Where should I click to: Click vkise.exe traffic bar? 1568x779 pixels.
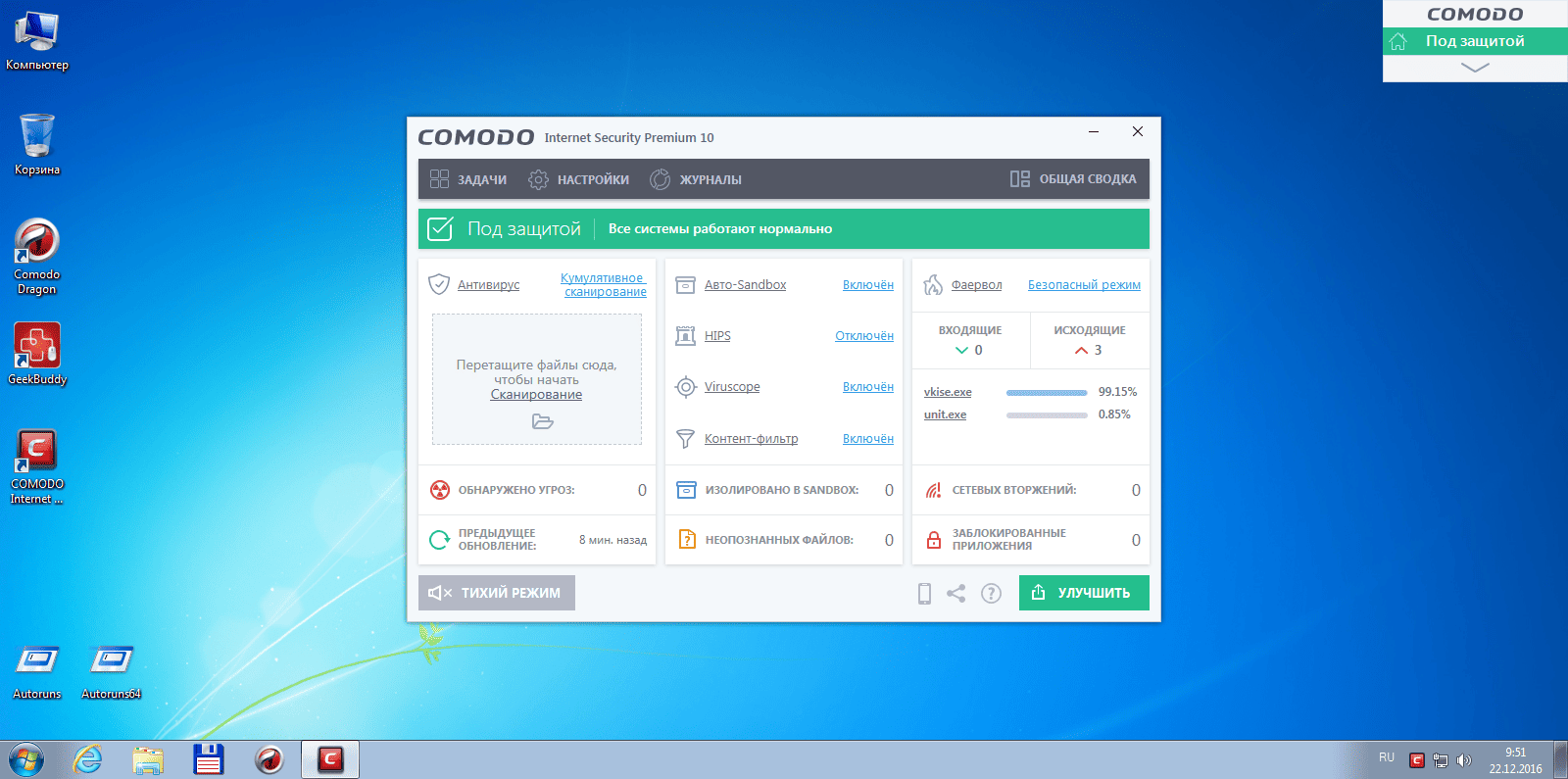point(1047,392)
